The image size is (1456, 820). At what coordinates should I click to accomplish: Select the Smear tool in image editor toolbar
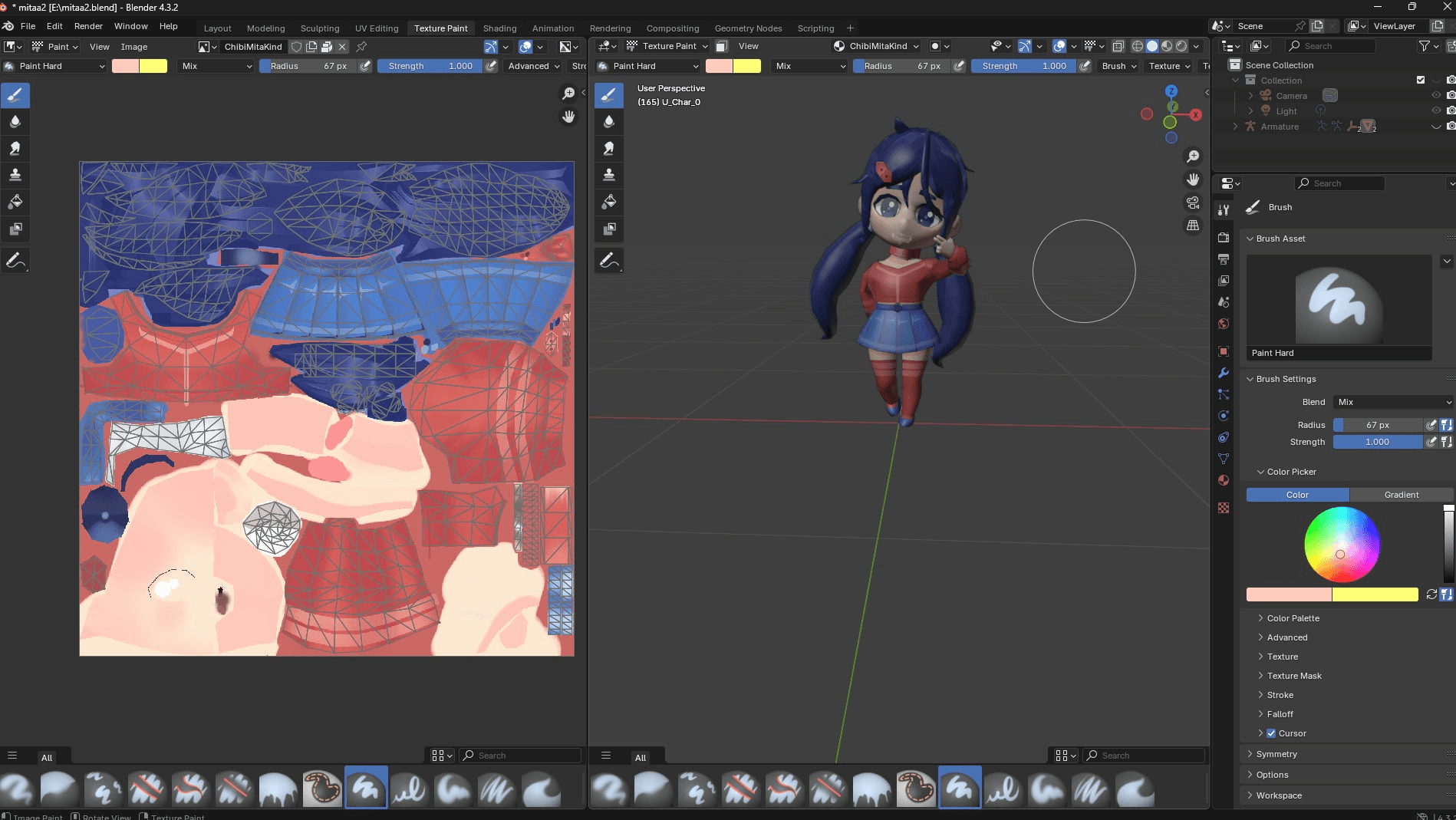coord(15,148)
